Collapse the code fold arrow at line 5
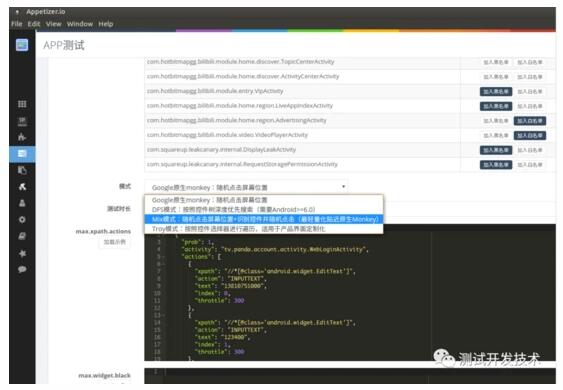563x390 pixels. tap(163, 257)
